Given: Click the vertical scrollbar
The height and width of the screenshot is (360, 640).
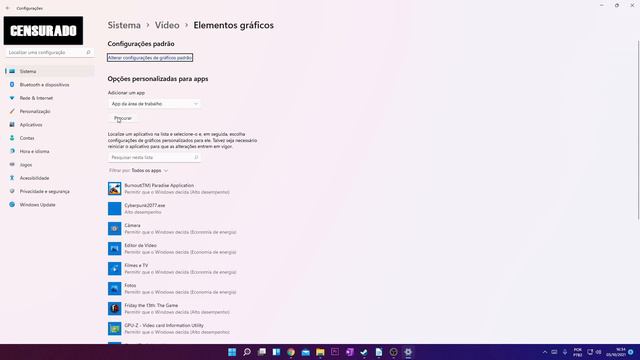Looking at the screenshot, I should (x=638, y=131).
